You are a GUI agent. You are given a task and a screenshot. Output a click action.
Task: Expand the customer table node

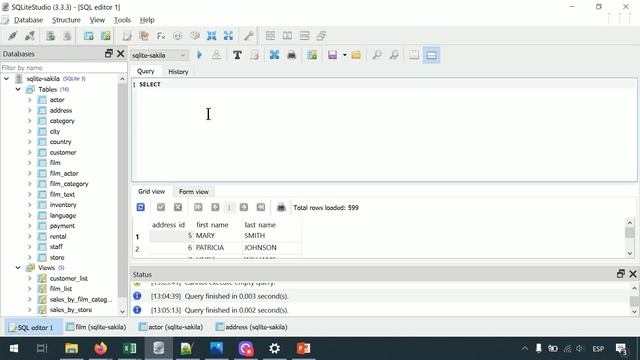coord(29,152)
